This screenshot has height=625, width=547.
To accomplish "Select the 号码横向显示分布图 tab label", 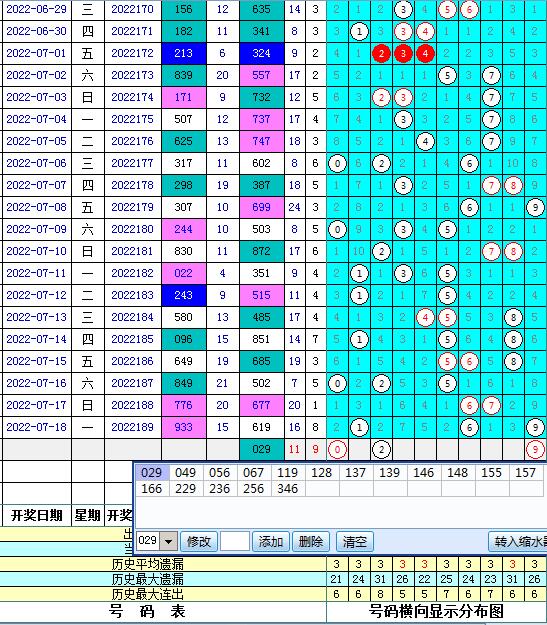I will tap(437, 611).
